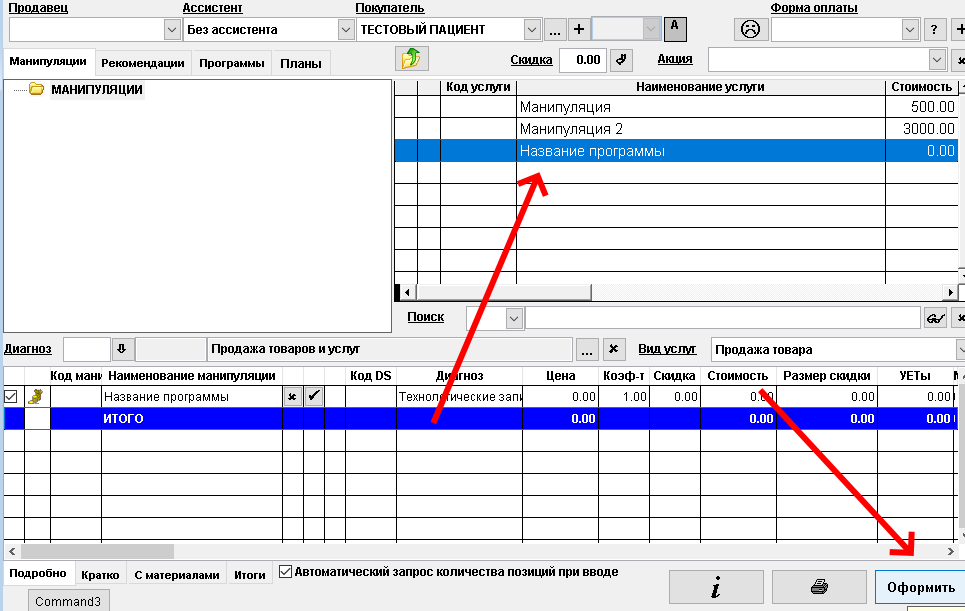
Task: Toggle the 'A' button near Покупатель
Action: [675, 26]
